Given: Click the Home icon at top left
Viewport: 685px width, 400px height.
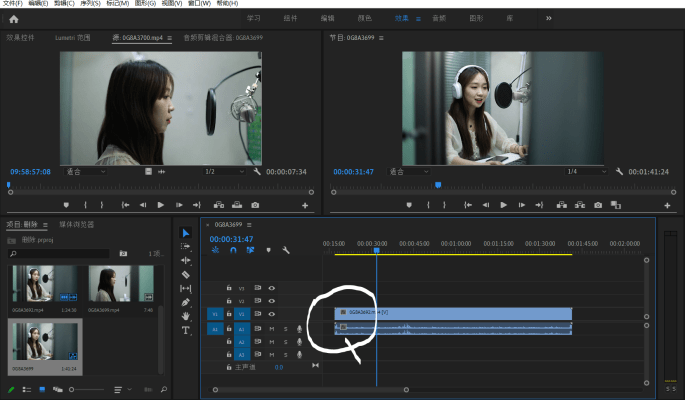Looking at the screenshot, I should 13,19.
